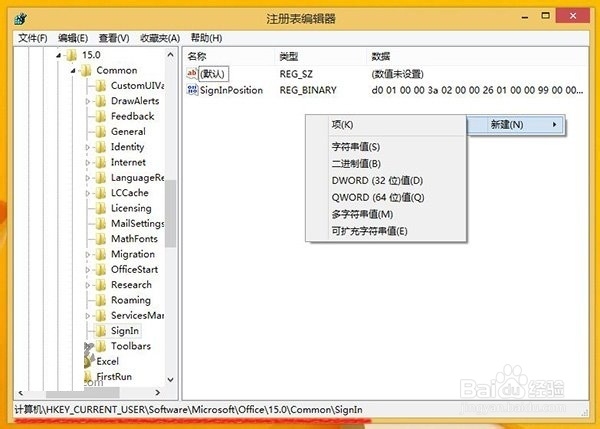Click the 15.0 folder icon
Viewport: 600px width, 429px height.
tap(71, 55)
